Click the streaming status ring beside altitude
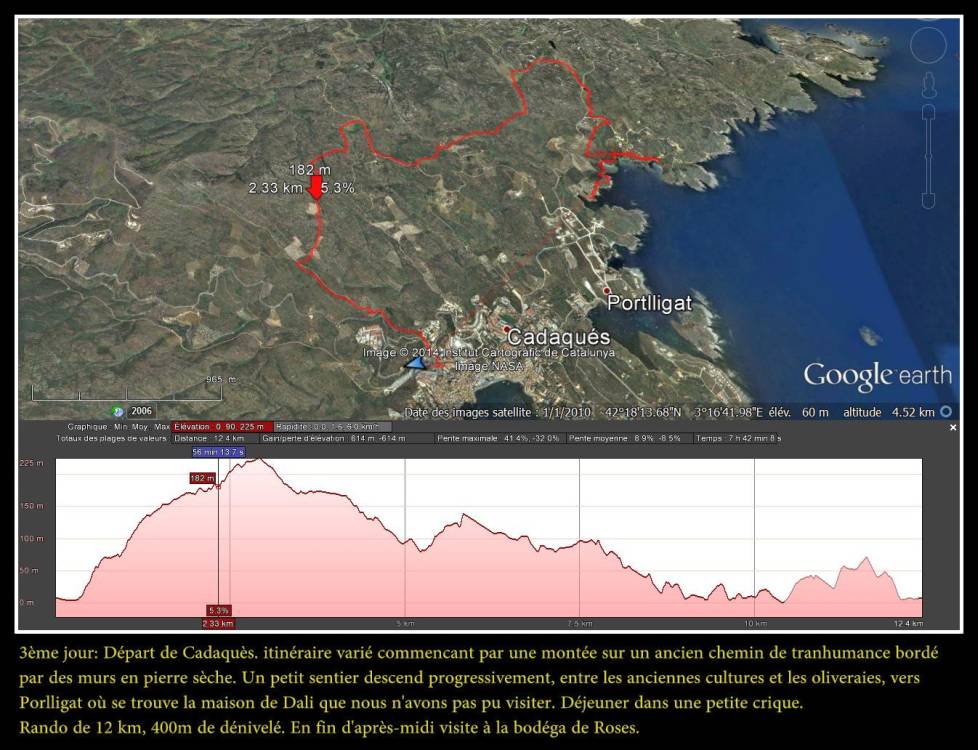This screenshot has height=750, width=978. (946, 411)
